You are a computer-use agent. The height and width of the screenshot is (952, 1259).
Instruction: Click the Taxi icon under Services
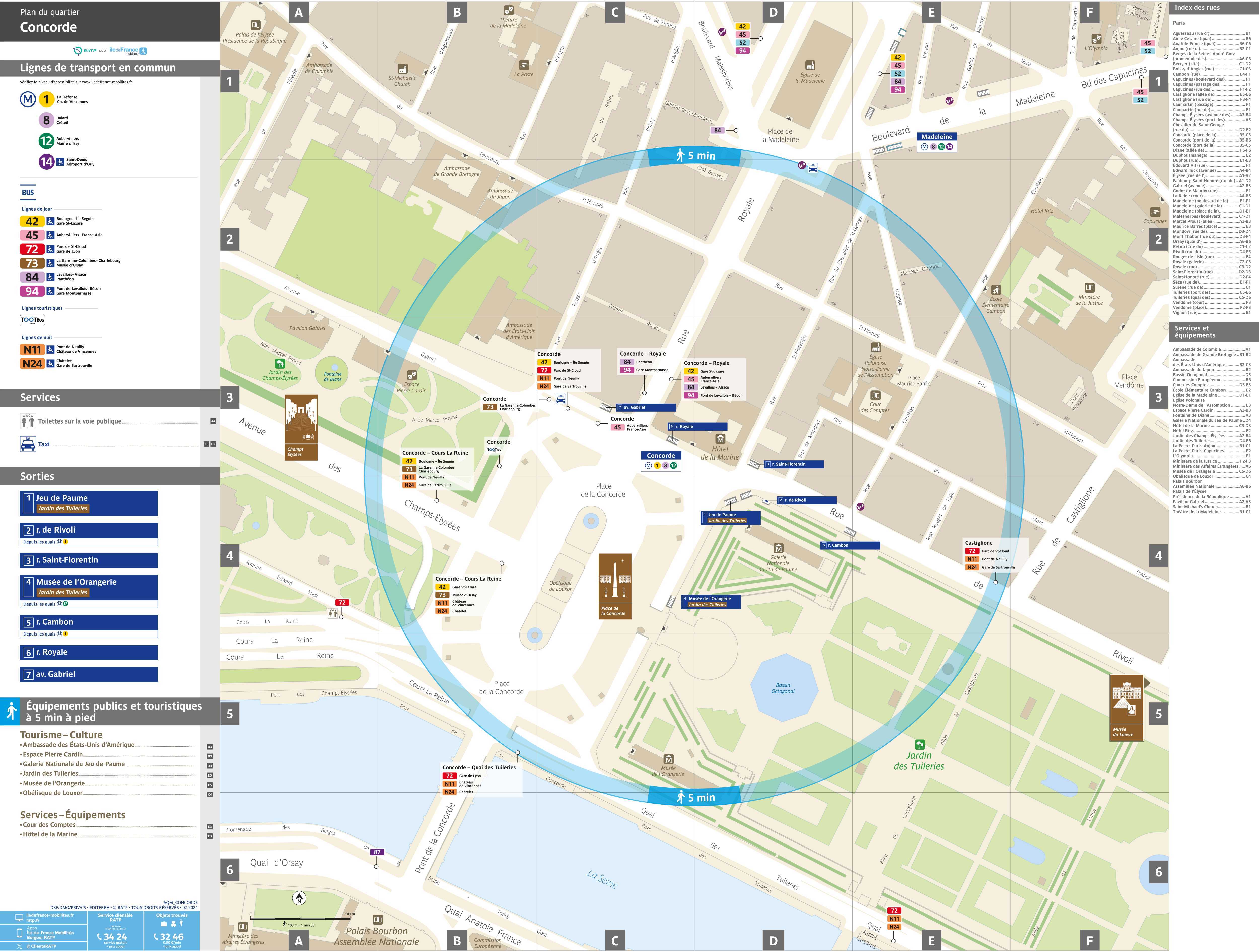click(x=28, y=444)
